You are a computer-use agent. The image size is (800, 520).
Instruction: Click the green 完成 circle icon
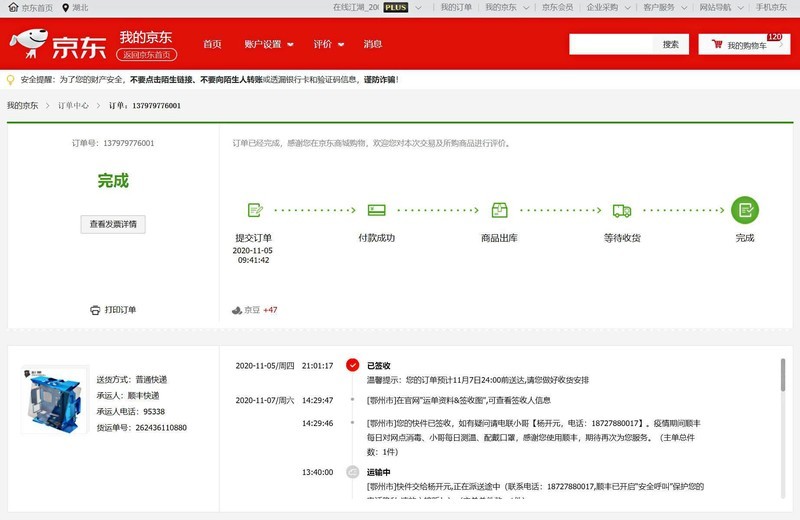(745, 210)
